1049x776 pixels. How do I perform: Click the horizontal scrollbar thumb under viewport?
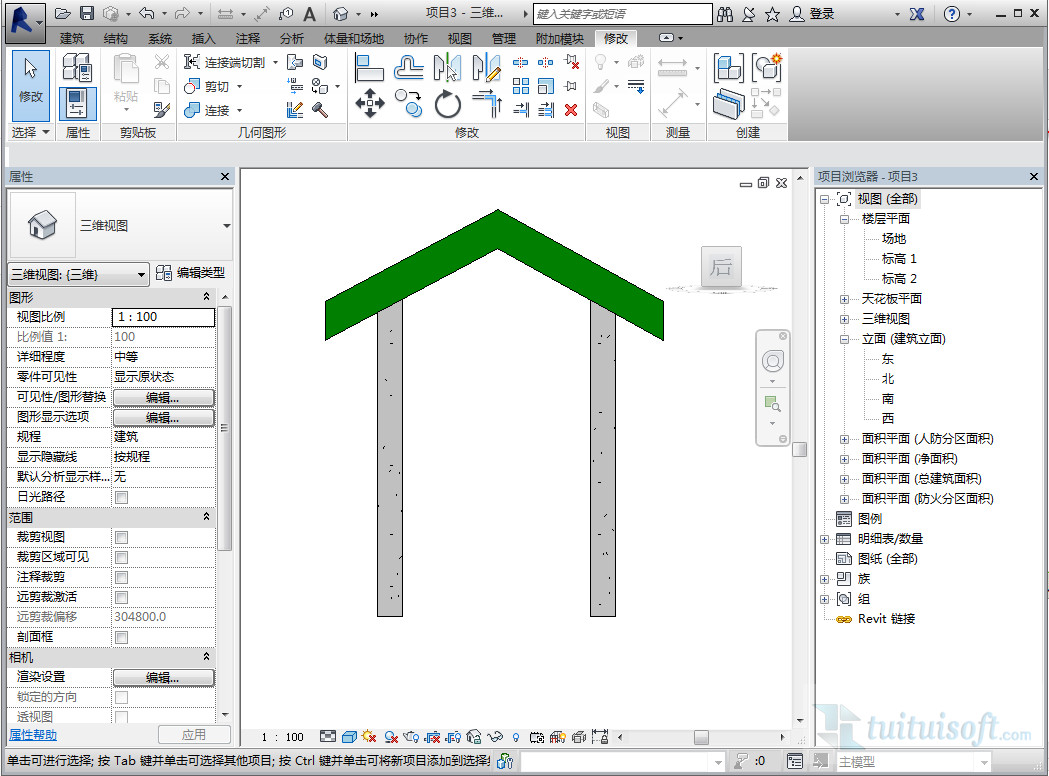pos(701,737)
